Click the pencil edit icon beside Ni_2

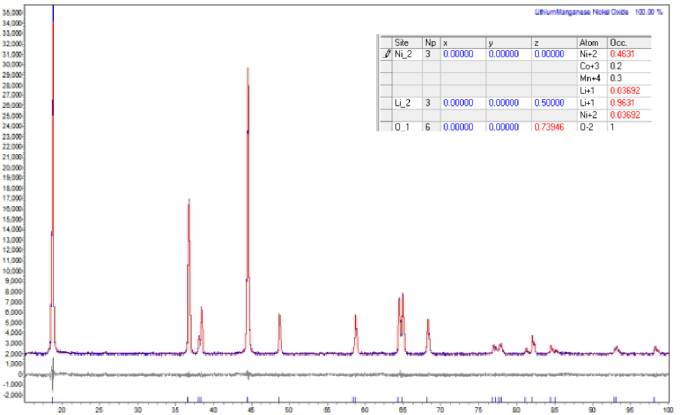tap(386, 54)
